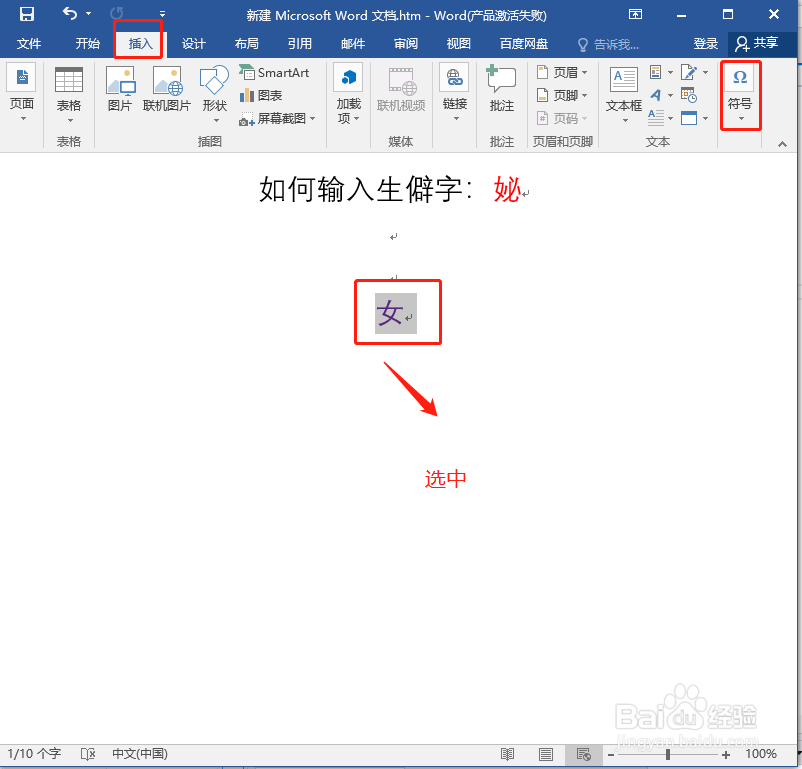Insert a SmartArt graphic

(275, 73)
